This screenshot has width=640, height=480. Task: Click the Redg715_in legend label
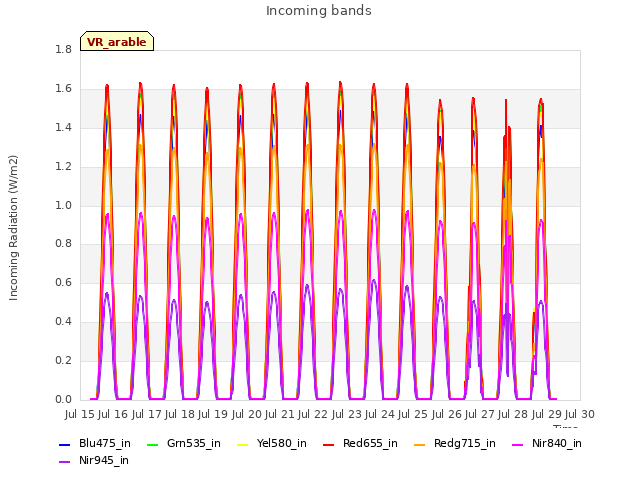(x=464, y=444)
